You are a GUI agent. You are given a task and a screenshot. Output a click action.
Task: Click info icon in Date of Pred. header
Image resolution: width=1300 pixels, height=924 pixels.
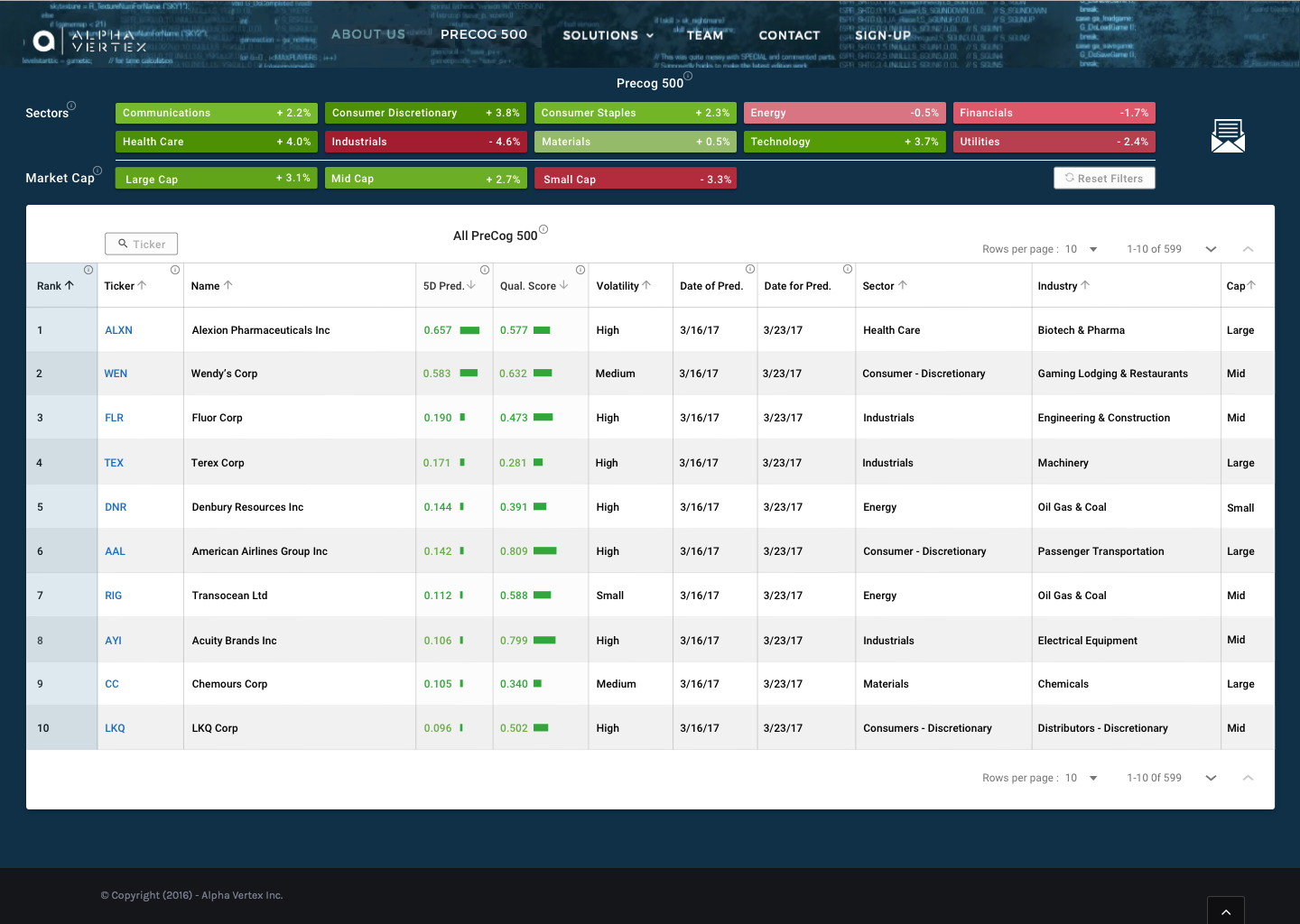pyautogui.click(x=750, y=269)
